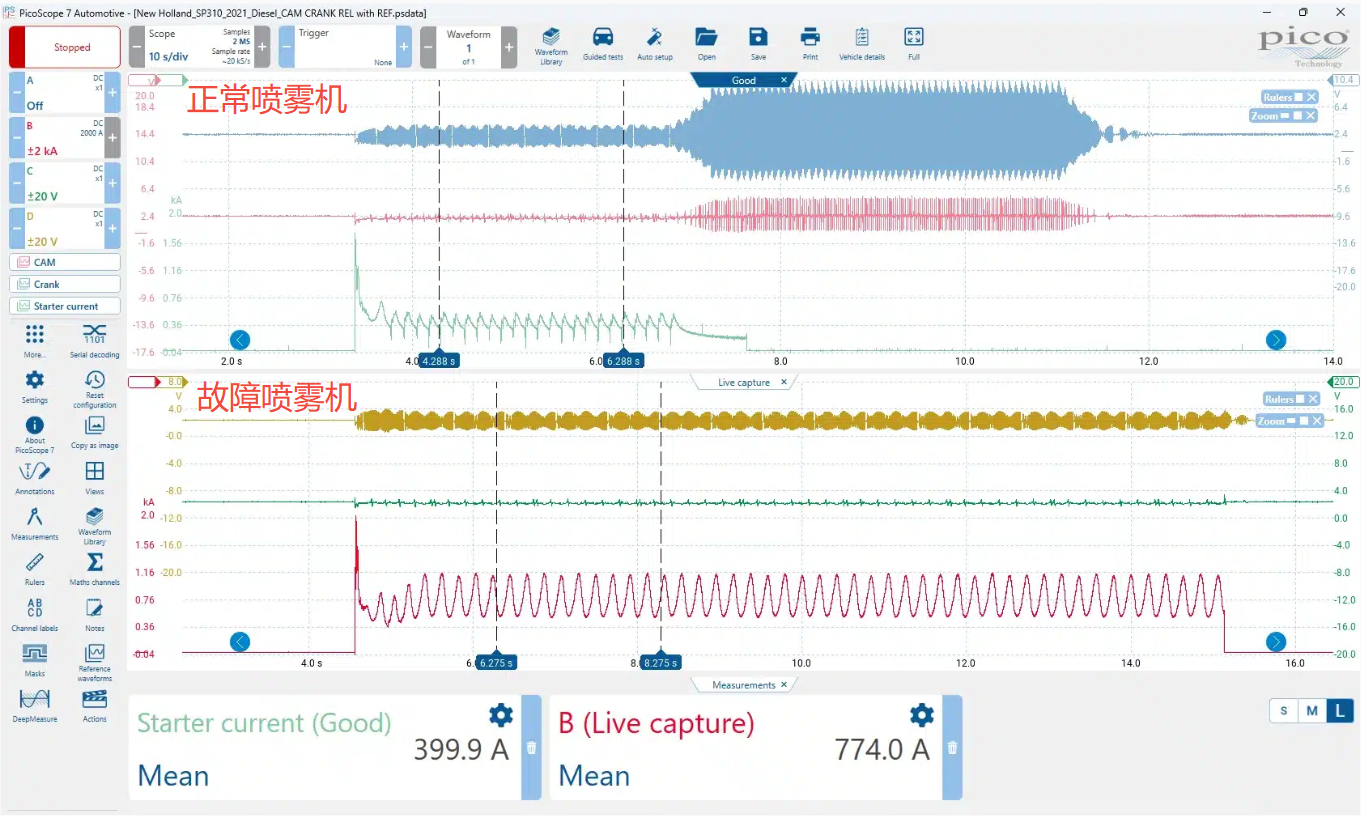Select medium measurement size M
Screen dimensions: 1361x816
point(1311,711)
